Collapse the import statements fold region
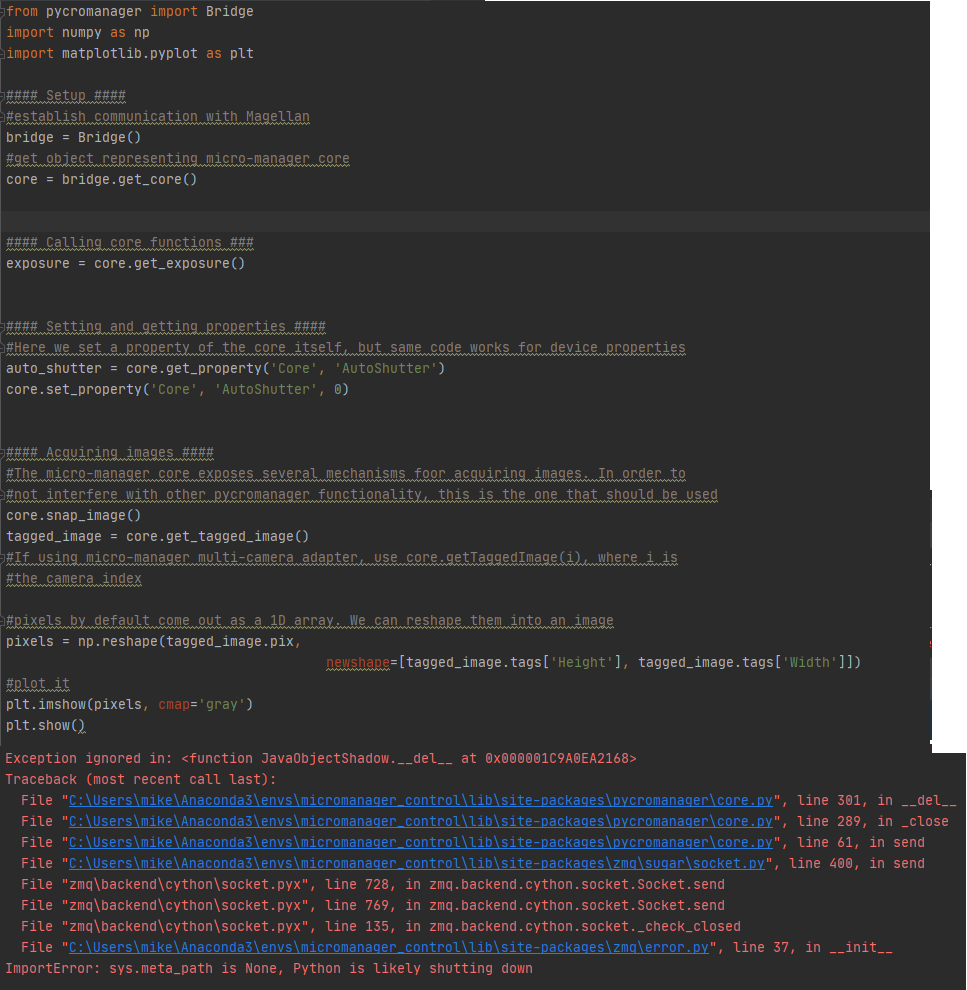This screenshot has width=967, height=990. [3, 11]
